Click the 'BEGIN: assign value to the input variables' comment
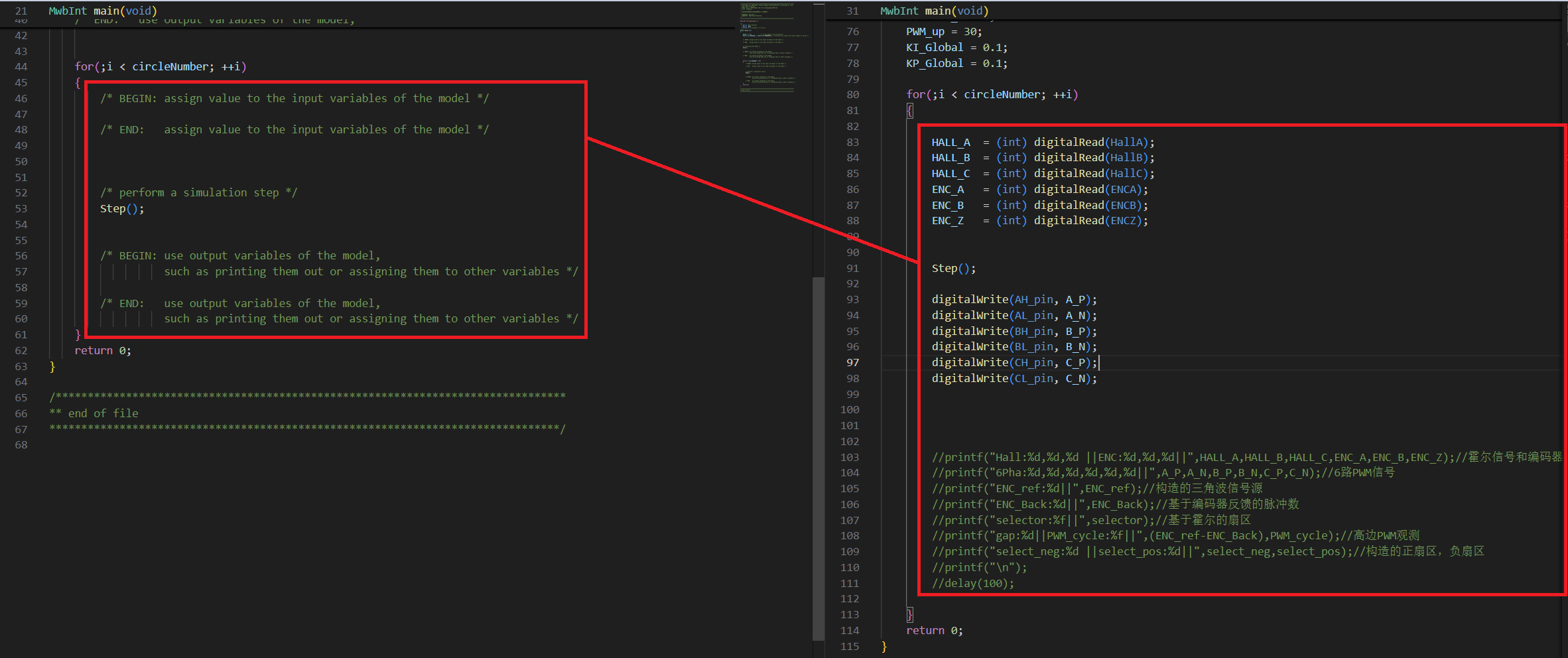The height and width of the screenshot is (658, 1568). click(294, 98)
